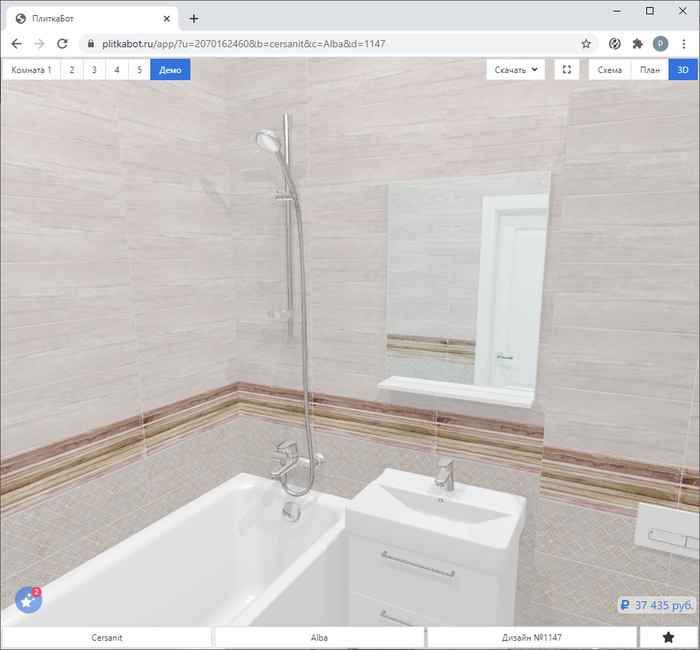Viewport: 700px width, 650px height.
Task: Open the browser extensions puzzle icon
Action: point(638,44)
